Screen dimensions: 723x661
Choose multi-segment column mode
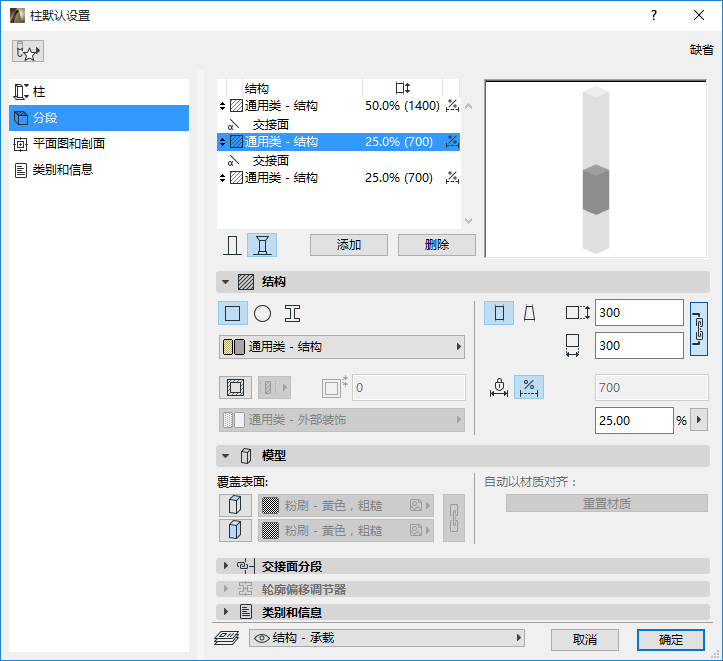(x=262, y=245)
